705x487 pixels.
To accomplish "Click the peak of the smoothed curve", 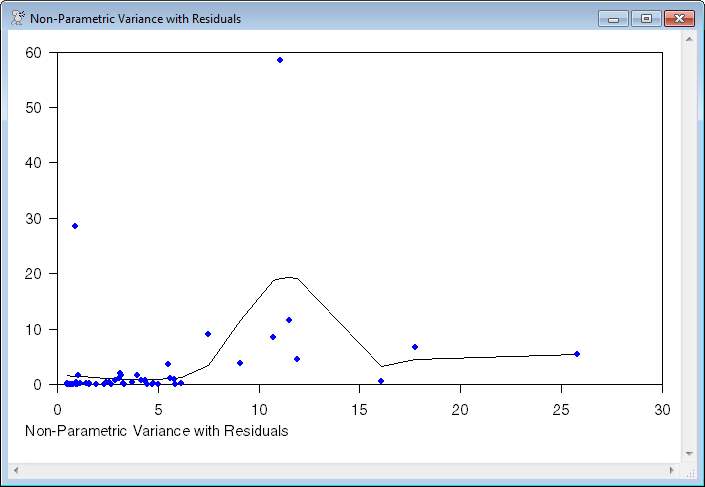I will click(289, 277).
